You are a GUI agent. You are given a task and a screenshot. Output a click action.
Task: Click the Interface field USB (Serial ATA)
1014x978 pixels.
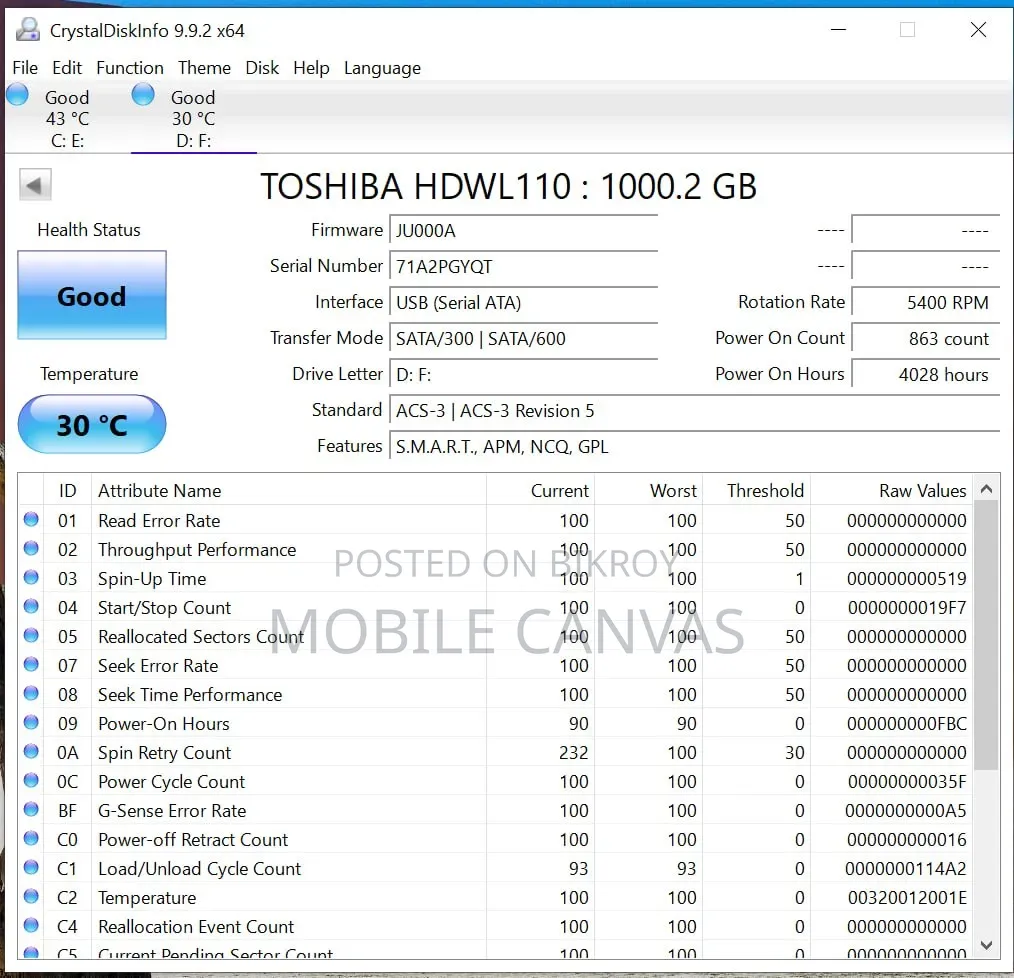(x=523, y=303)
